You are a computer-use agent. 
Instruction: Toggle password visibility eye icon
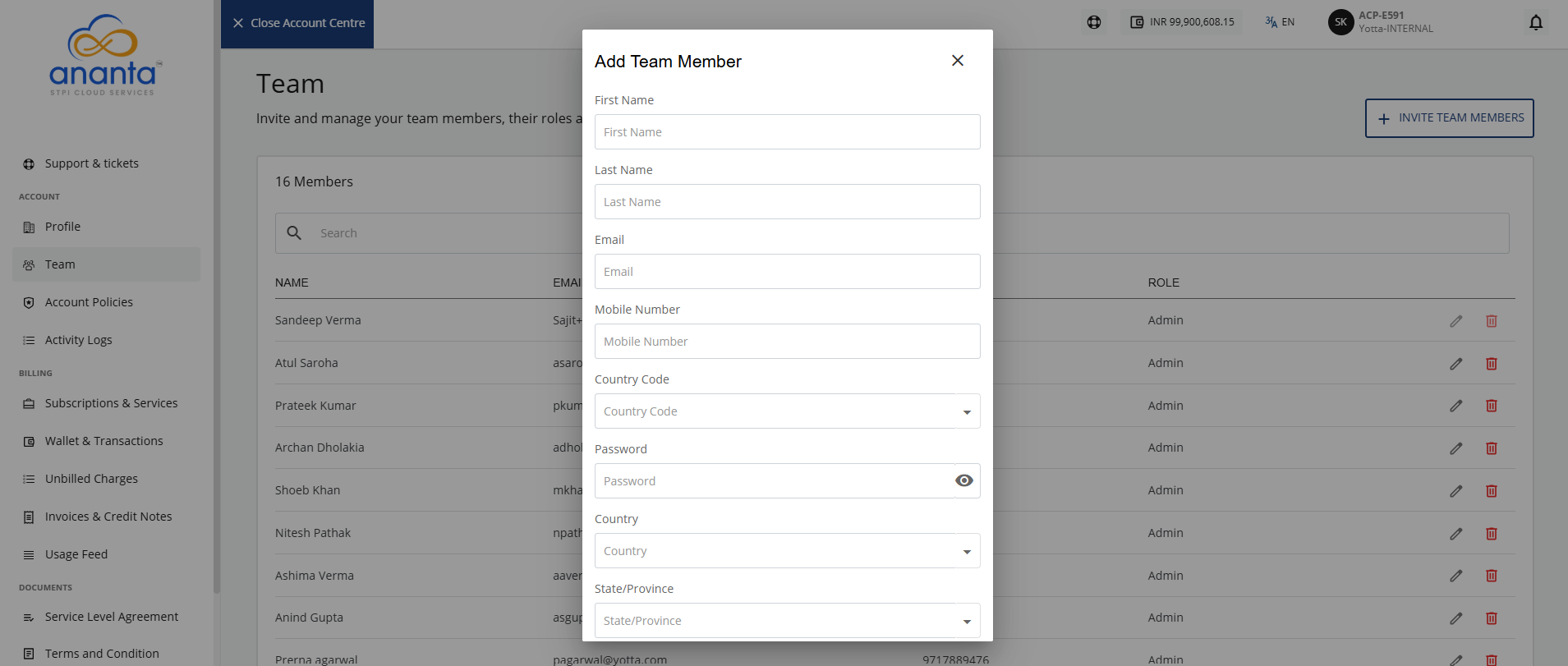click(x=964, y=480)
